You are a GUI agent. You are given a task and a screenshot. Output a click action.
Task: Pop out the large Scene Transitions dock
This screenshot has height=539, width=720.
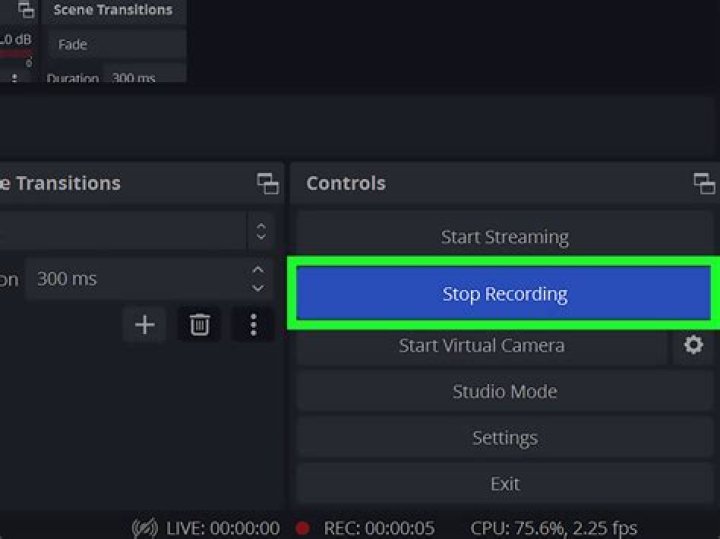(x=267, y=183)
